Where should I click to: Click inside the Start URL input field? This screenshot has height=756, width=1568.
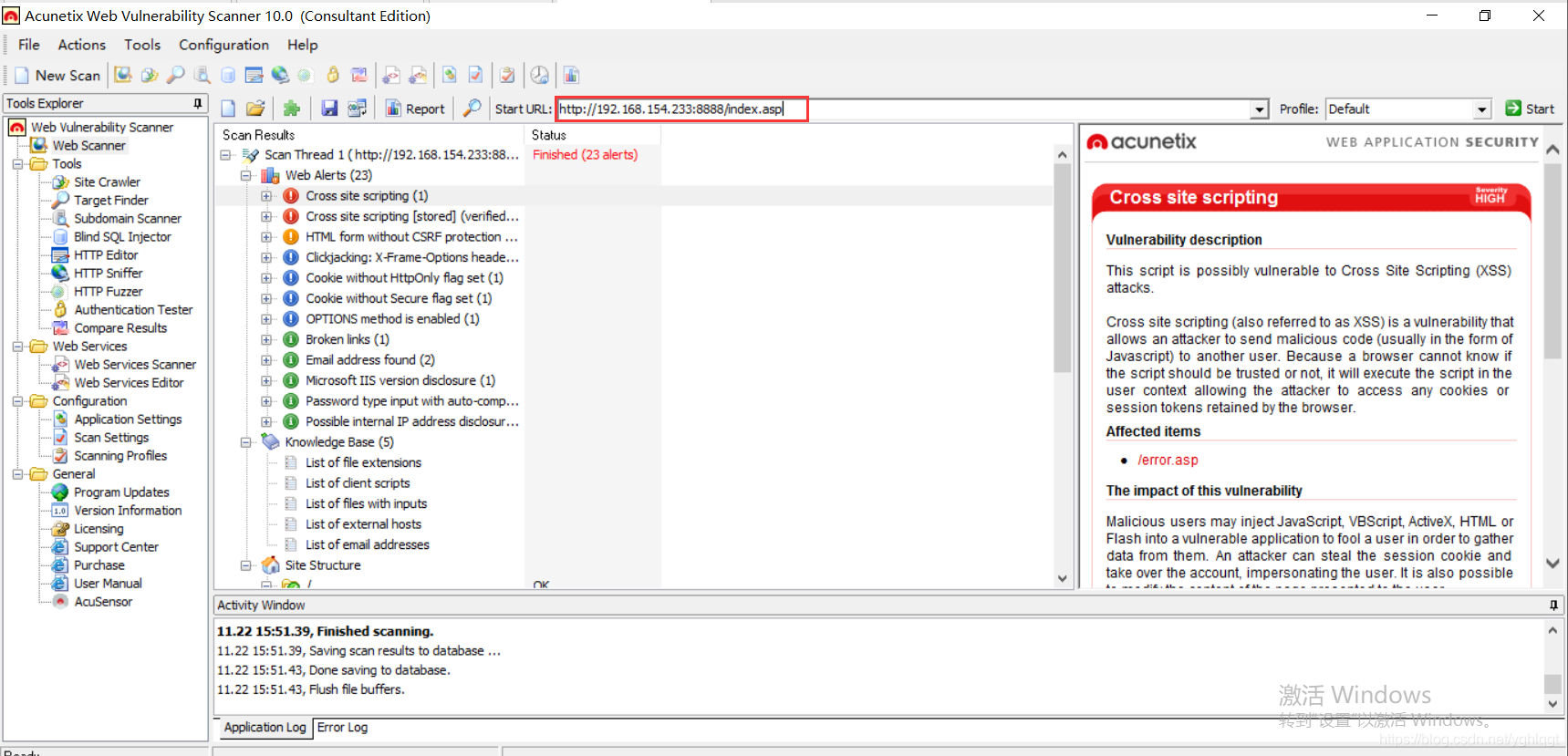[904, 109]
